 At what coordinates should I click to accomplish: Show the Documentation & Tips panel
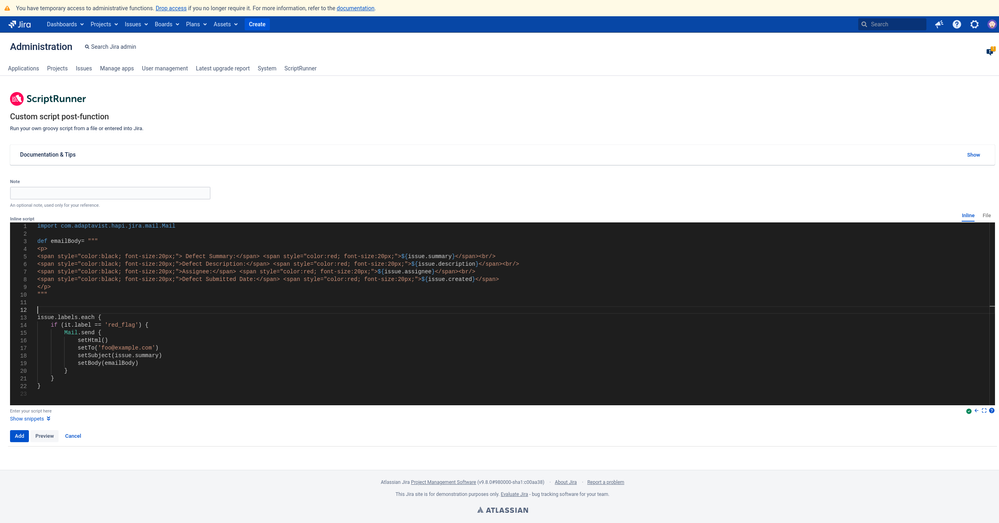[x=974, y=155]
